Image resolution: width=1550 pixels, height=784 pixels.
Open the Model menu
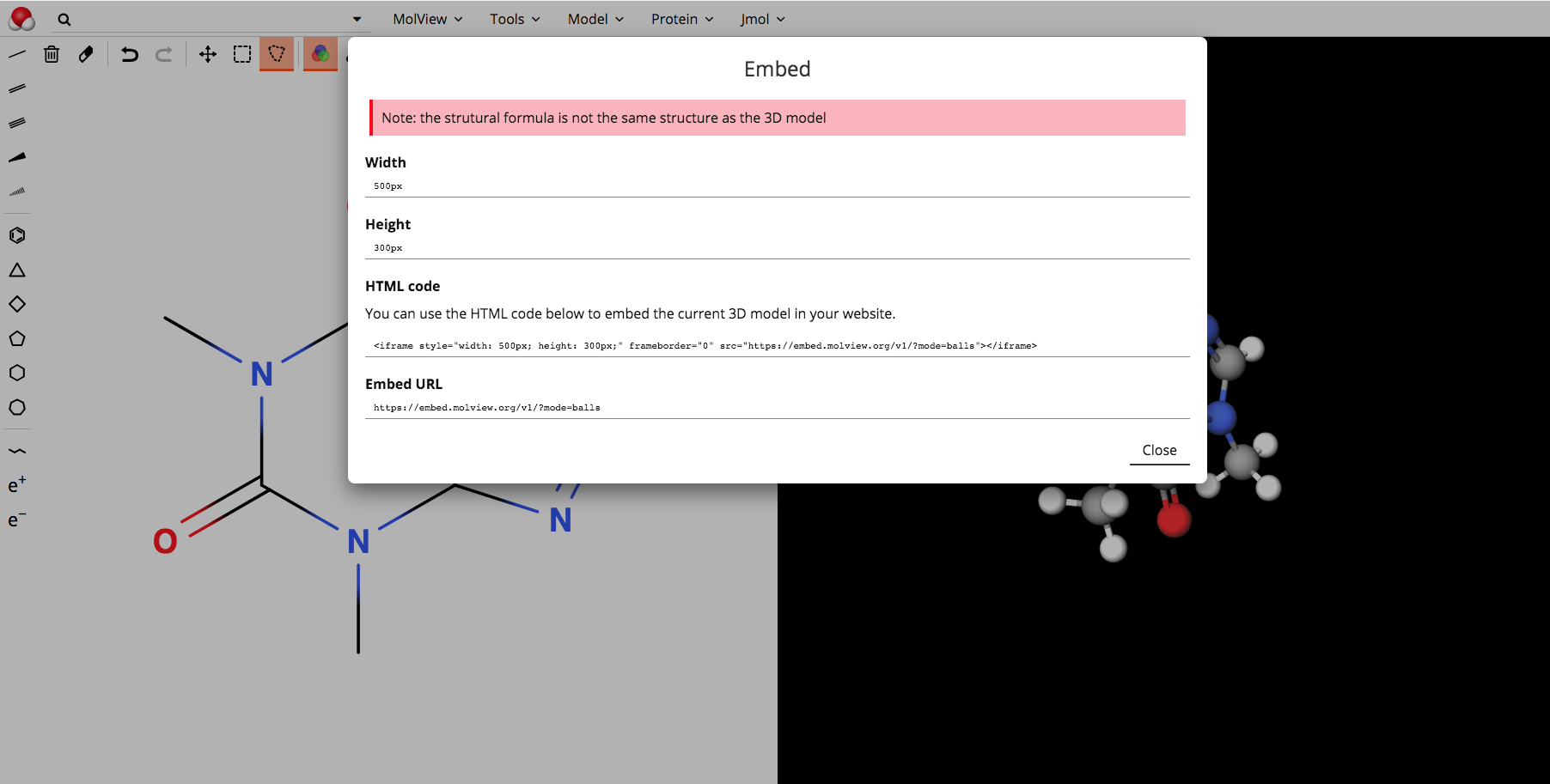coord(595,19)
